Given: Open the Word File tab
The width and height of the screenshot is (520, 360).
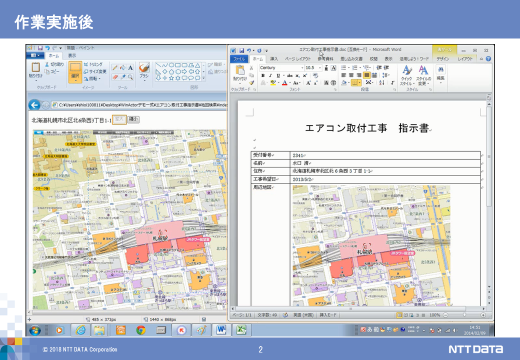Looking at the screenshot, I should (239, 59).
